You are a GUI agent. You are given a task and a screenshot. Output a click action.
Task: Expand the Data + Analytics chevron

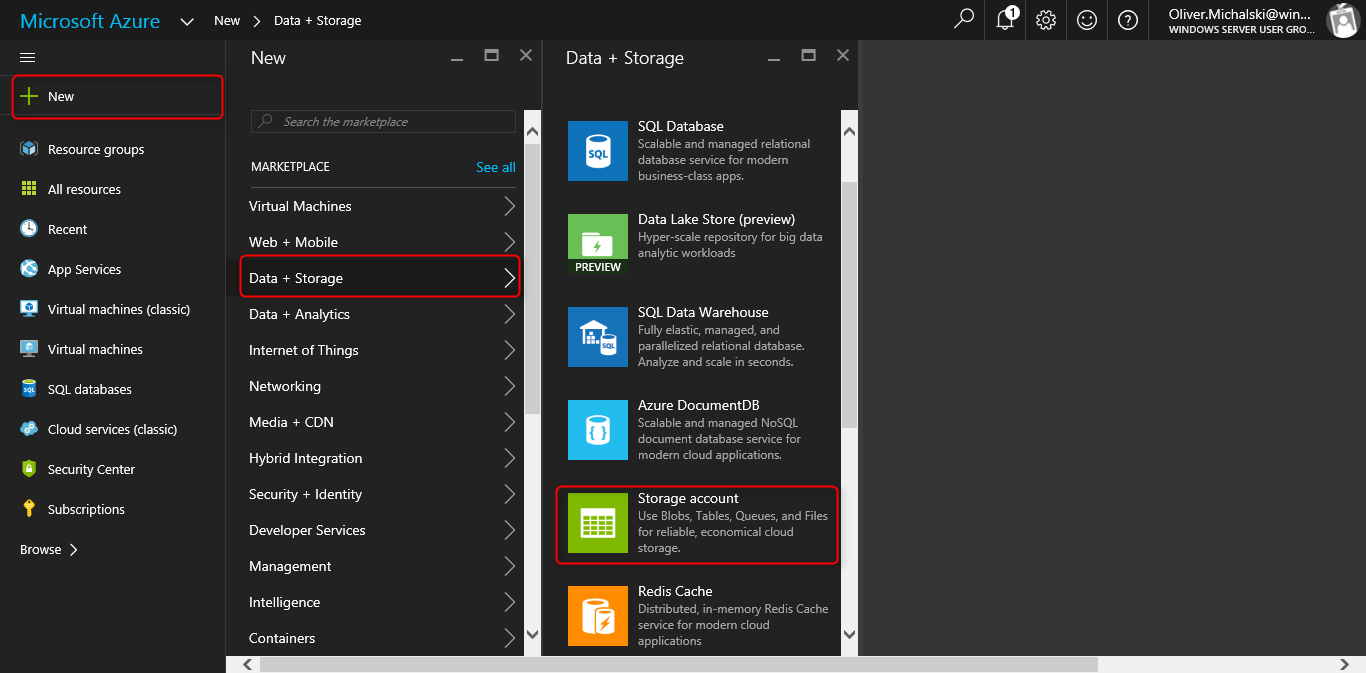pyautogui.click(x=509, y=314)
